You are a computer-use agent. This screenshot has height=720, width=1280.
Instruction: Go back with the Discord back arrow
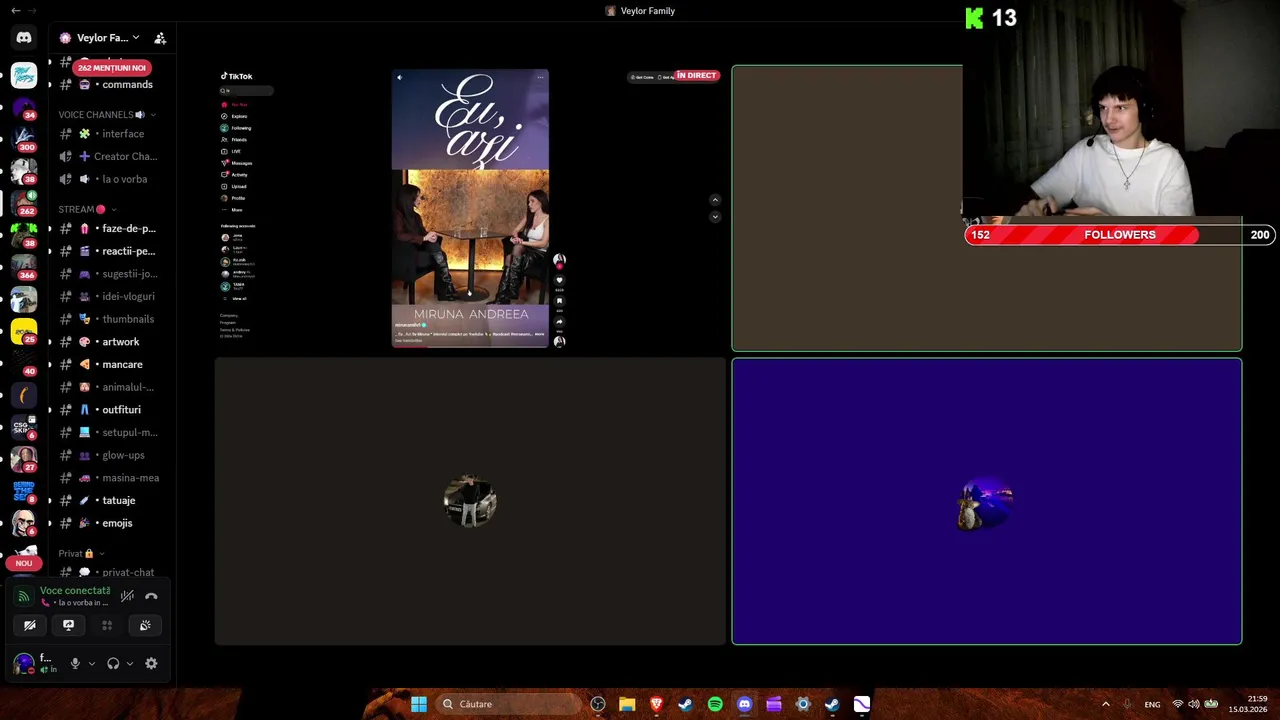pos(15,10)
